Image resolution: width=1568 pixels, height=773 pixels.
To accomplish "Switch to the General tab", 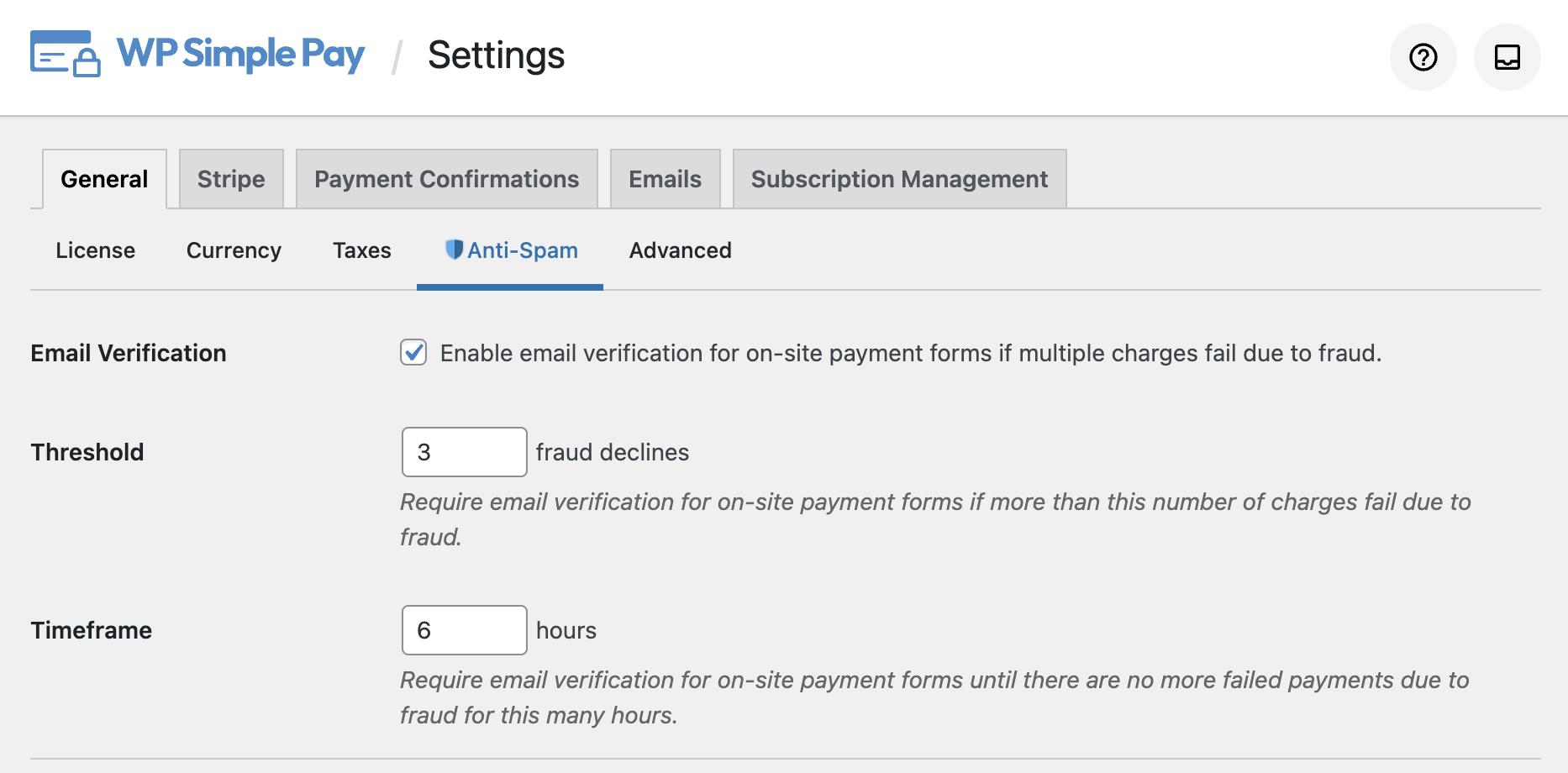I will (x=103, y=178).
